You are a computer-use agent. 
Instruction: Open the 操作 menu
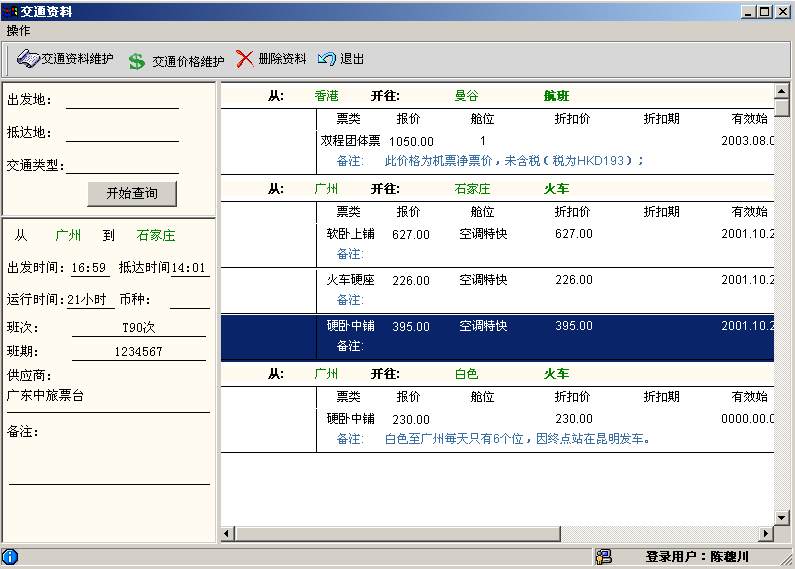(18, 31)
